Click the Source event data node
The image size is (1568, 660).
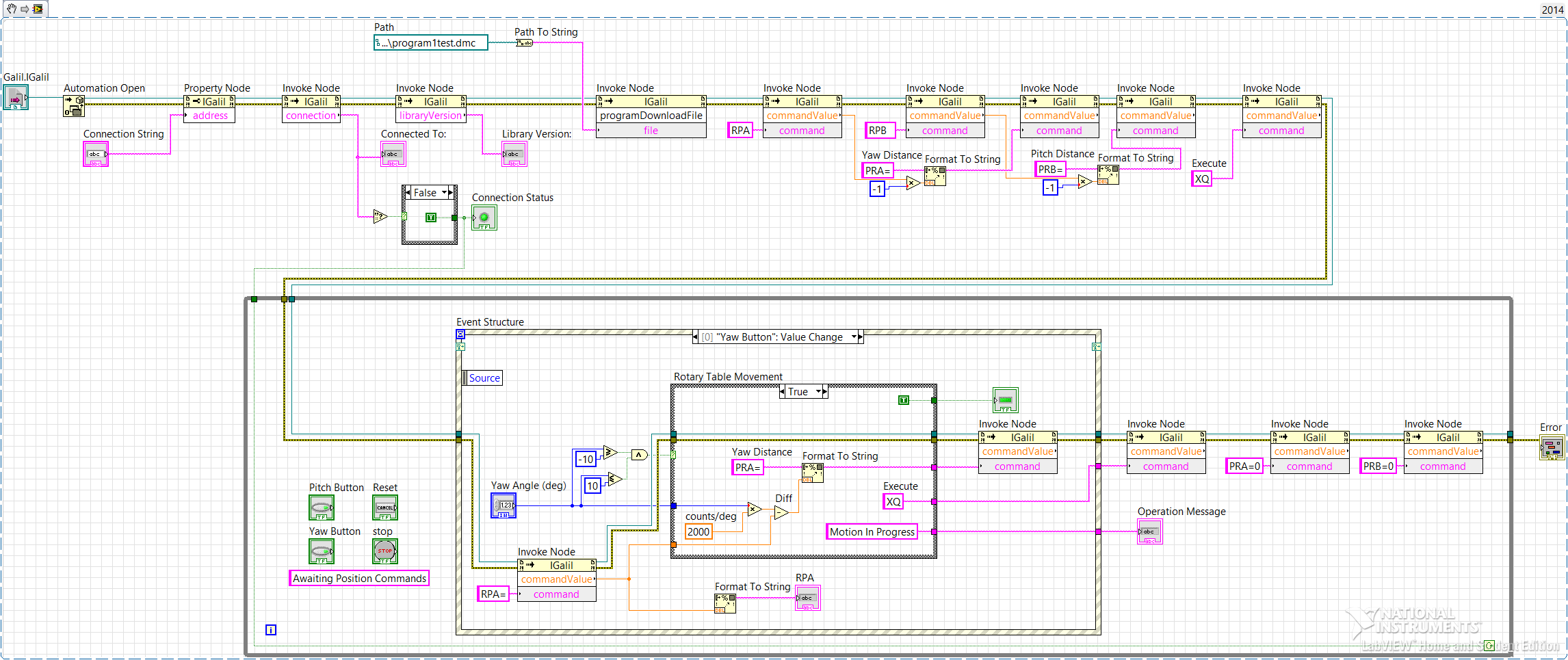click(x=482, y=378)
